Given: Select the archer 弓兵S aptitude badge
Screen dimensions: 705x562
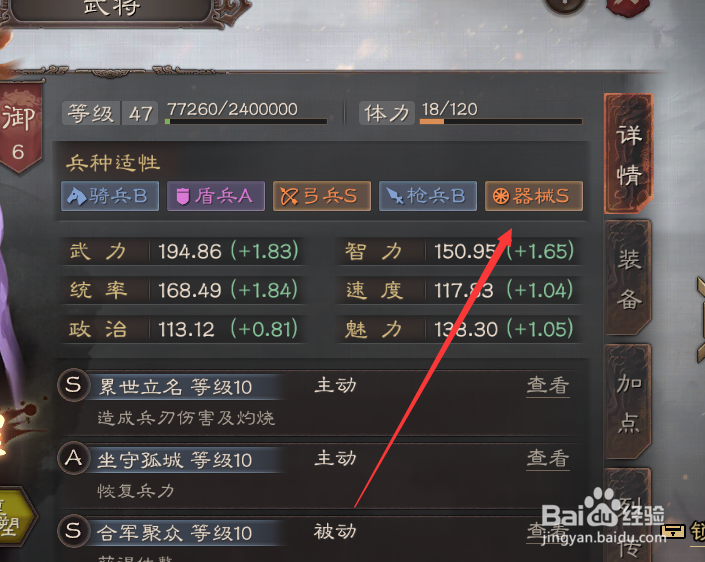Looking at the screenshot, I should coord(322,196).
